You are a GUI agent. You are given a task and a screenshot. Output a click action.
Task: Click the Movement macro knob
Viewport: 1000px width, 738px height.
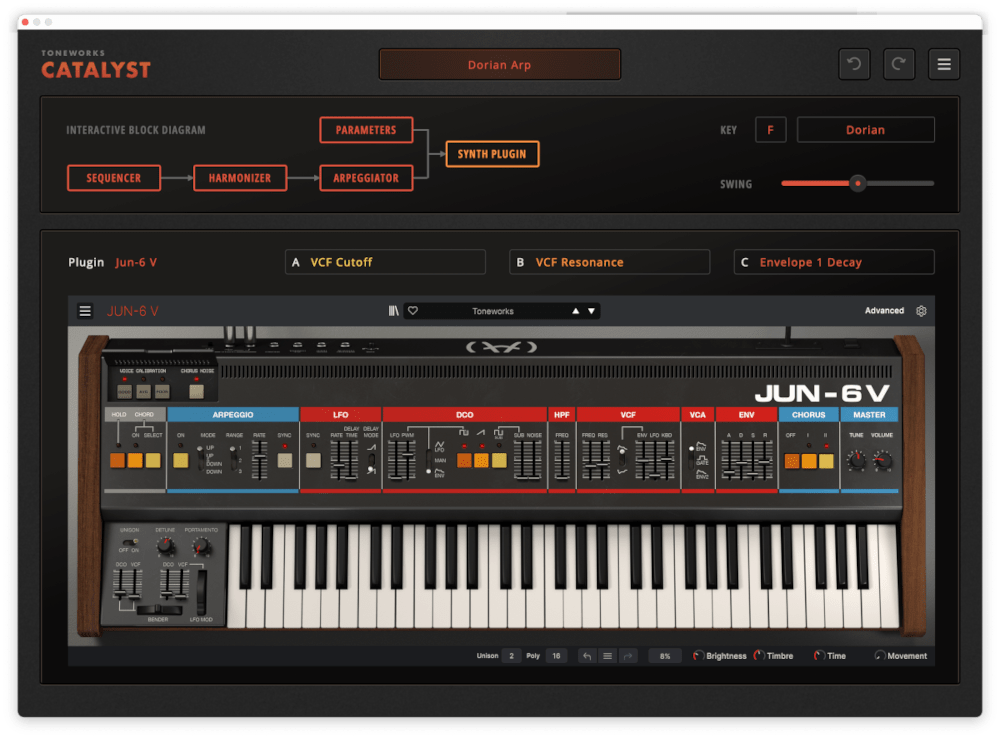[878, 656]
